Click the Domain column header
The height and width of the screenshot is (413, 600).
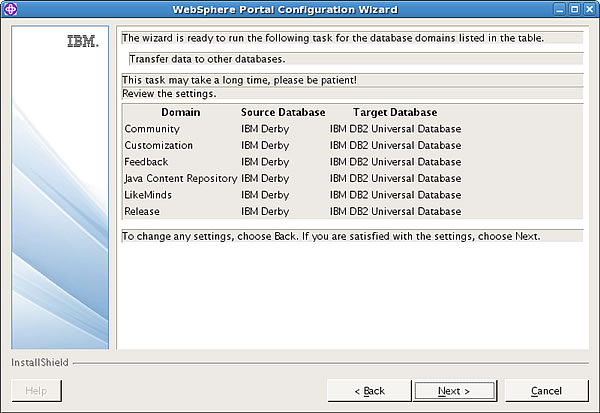click(x=181, y=112)
